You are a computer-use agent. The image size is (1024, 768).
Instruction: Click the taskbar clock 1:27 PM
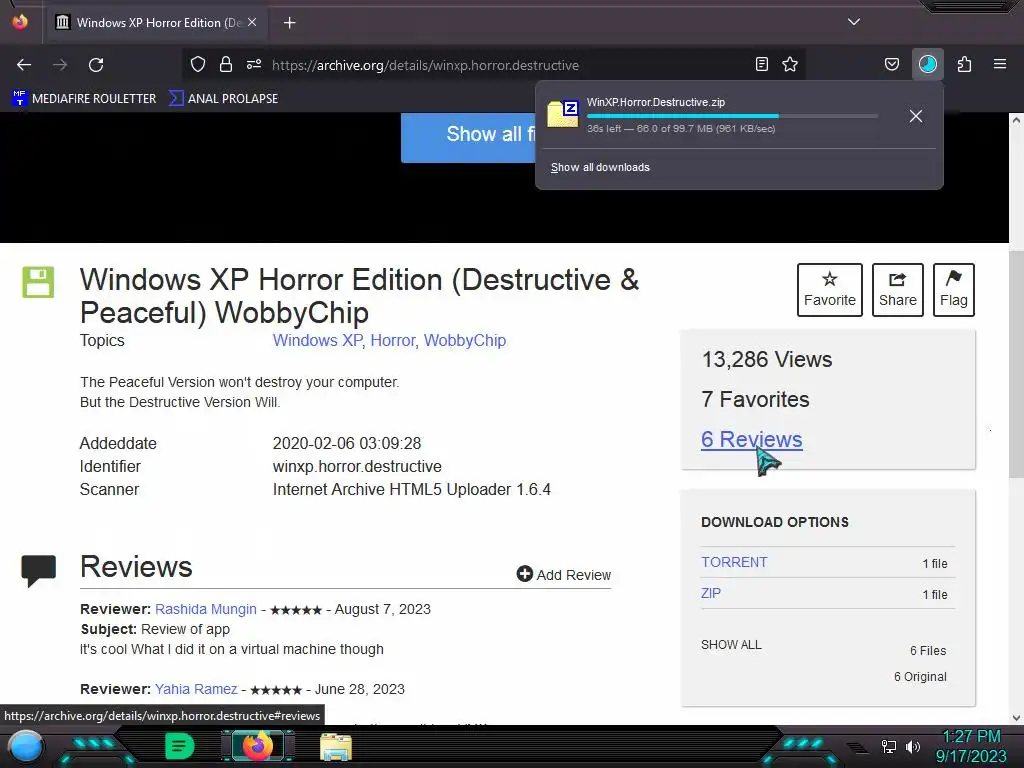pos(971,737)
